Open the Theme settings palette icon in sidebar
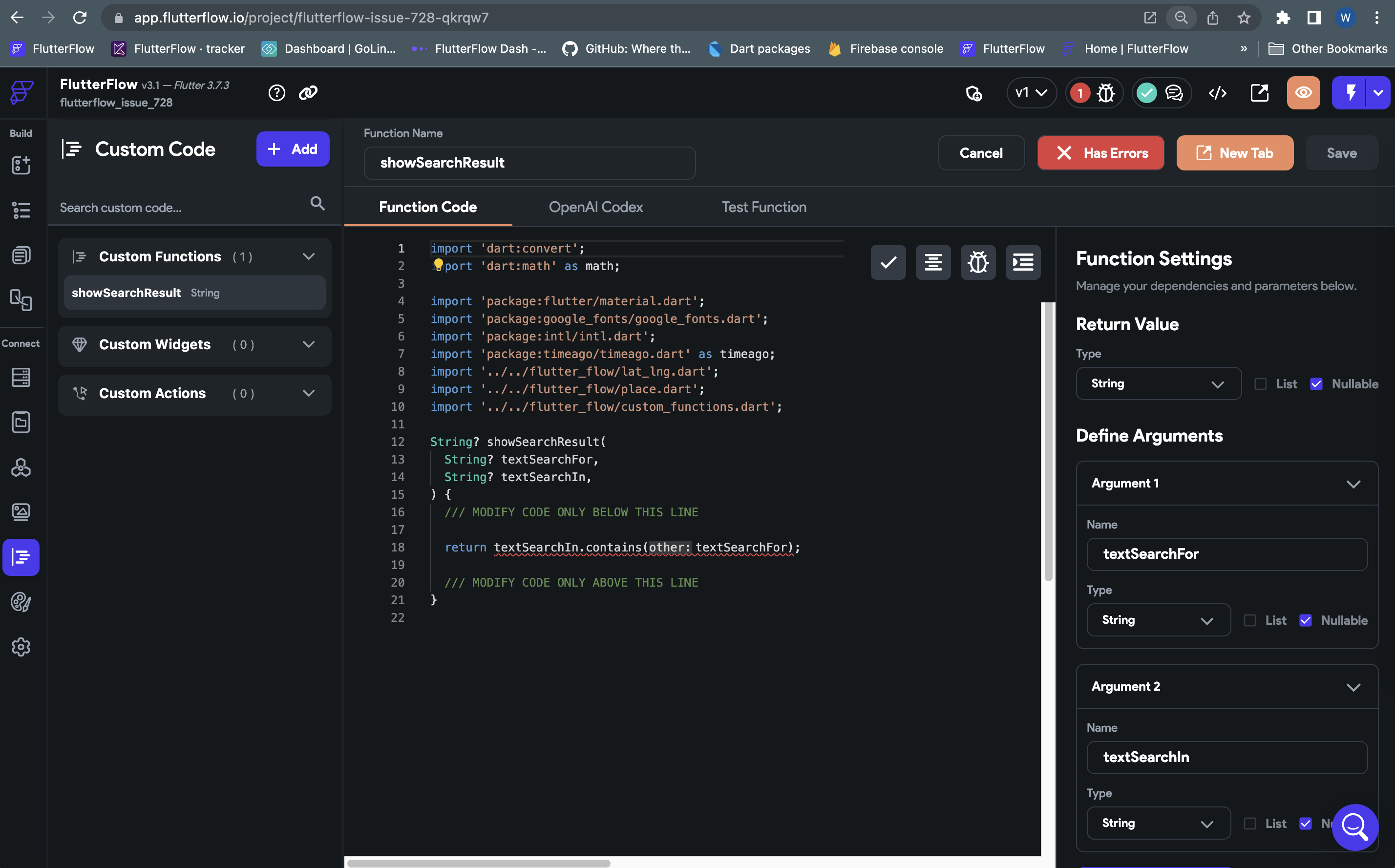Viewport: 1395px width, 868px height. [x=21, y=602]
